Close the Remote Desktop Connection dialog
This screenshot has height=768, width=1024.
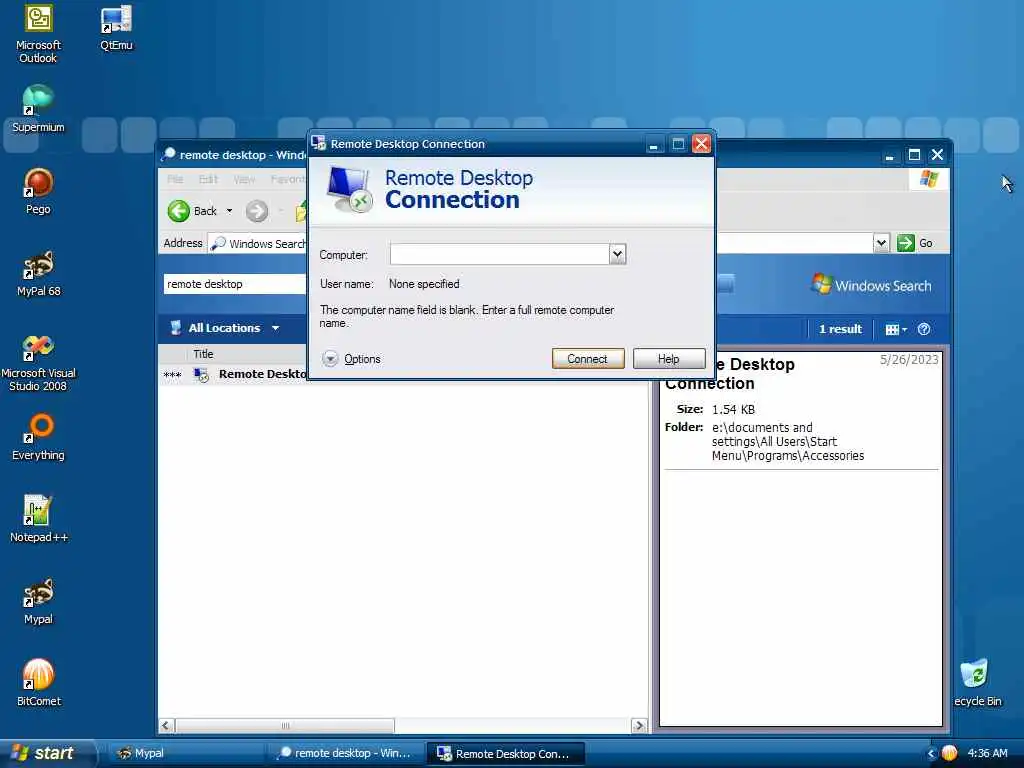[x=701, y=144]
